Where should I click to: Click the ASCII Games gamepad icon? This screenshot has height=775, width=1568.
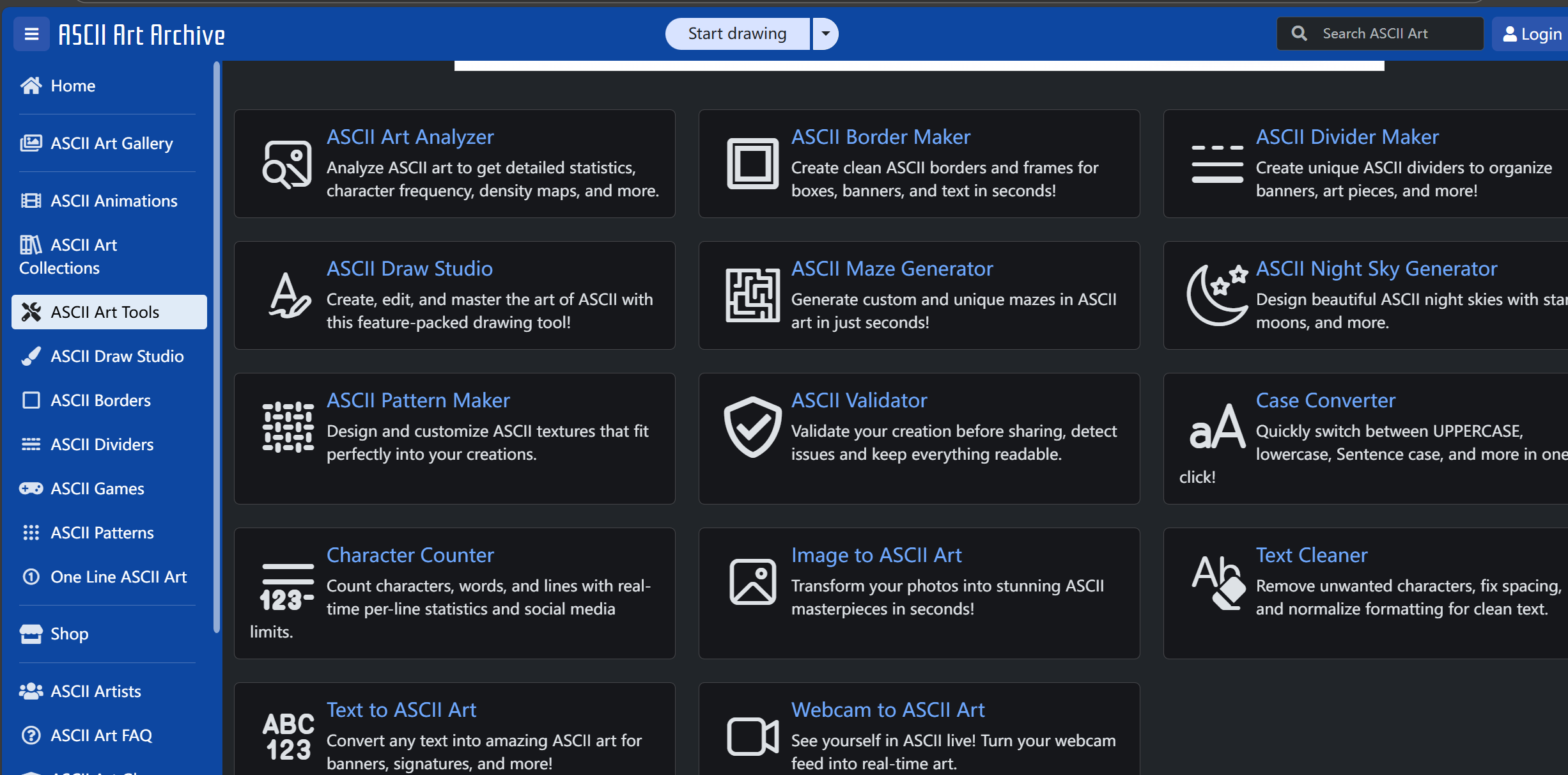pos(31,489)
